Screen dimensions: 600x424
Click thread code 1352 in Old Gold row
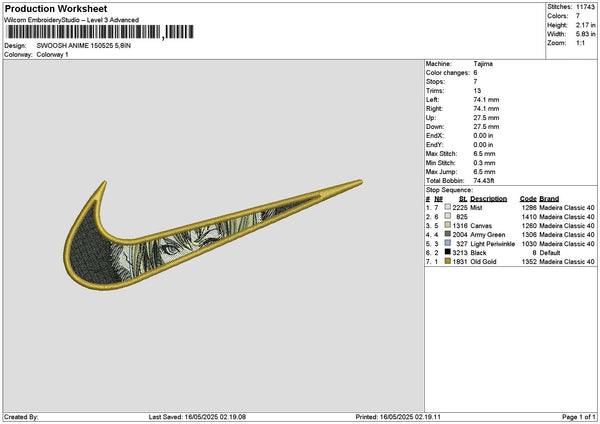coord(529,262)
